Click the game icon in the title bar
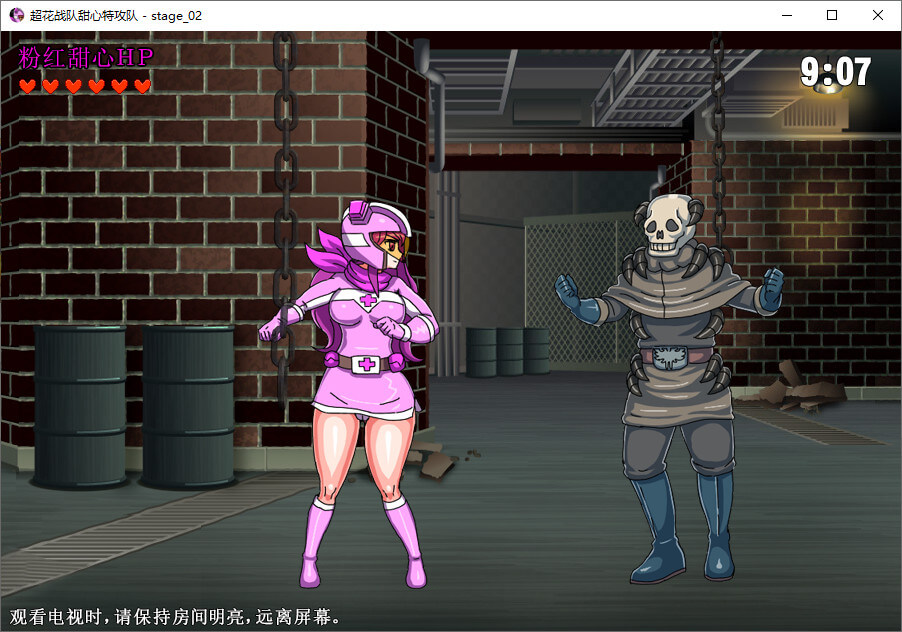The width and height of the screenshot is (902, 632). pos(16,15)
